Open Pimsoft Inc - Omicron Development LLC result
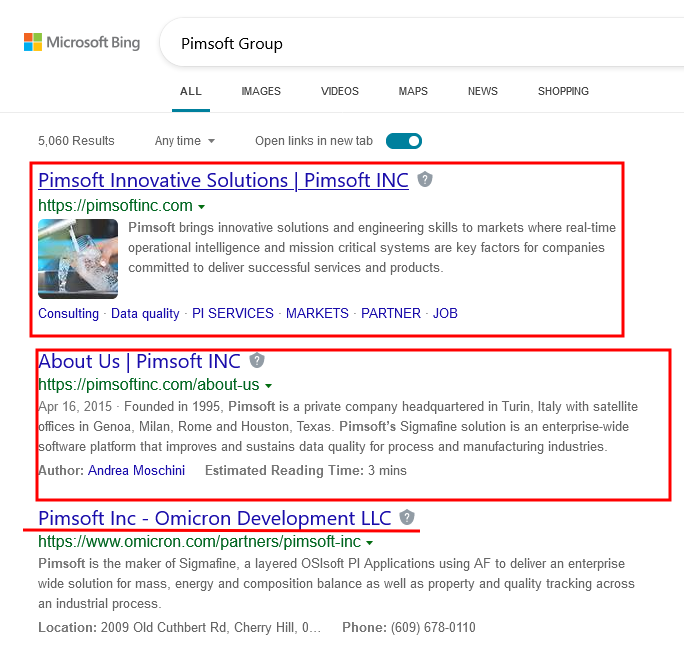The width and height of the screenshot is (684, 659). point(215,518)
